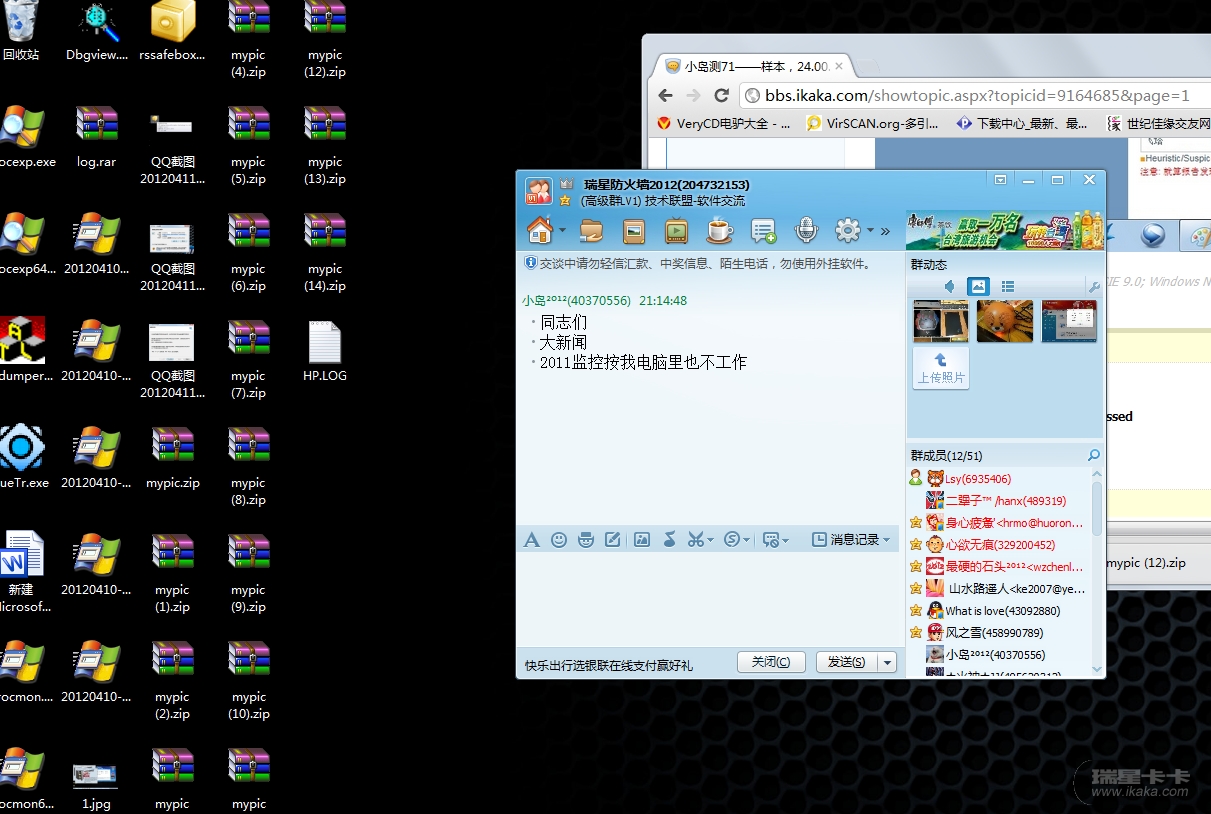Open mypic (7).zip desktop archive
The image size is (1211, 814).
point(248,359)
